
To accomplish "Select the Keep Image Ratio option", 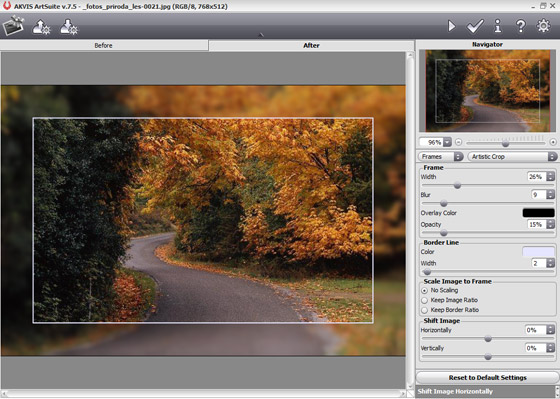I will (450, 300).
